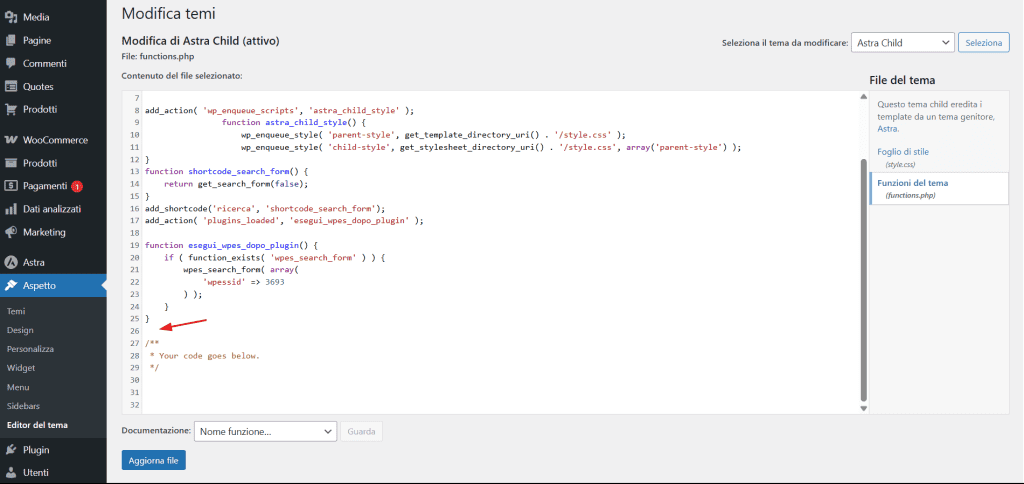This screenshot has width=1024, height=484.
Task: Select the Design submenu item
Action: point(20,331)
